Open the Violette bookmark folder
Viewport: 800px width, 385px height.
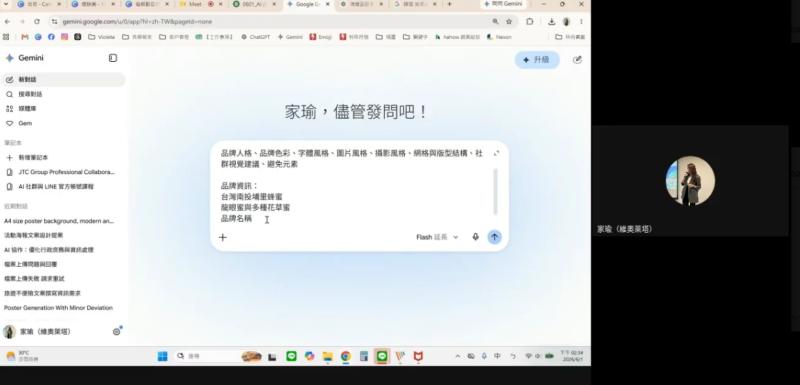tap(102, 37)
